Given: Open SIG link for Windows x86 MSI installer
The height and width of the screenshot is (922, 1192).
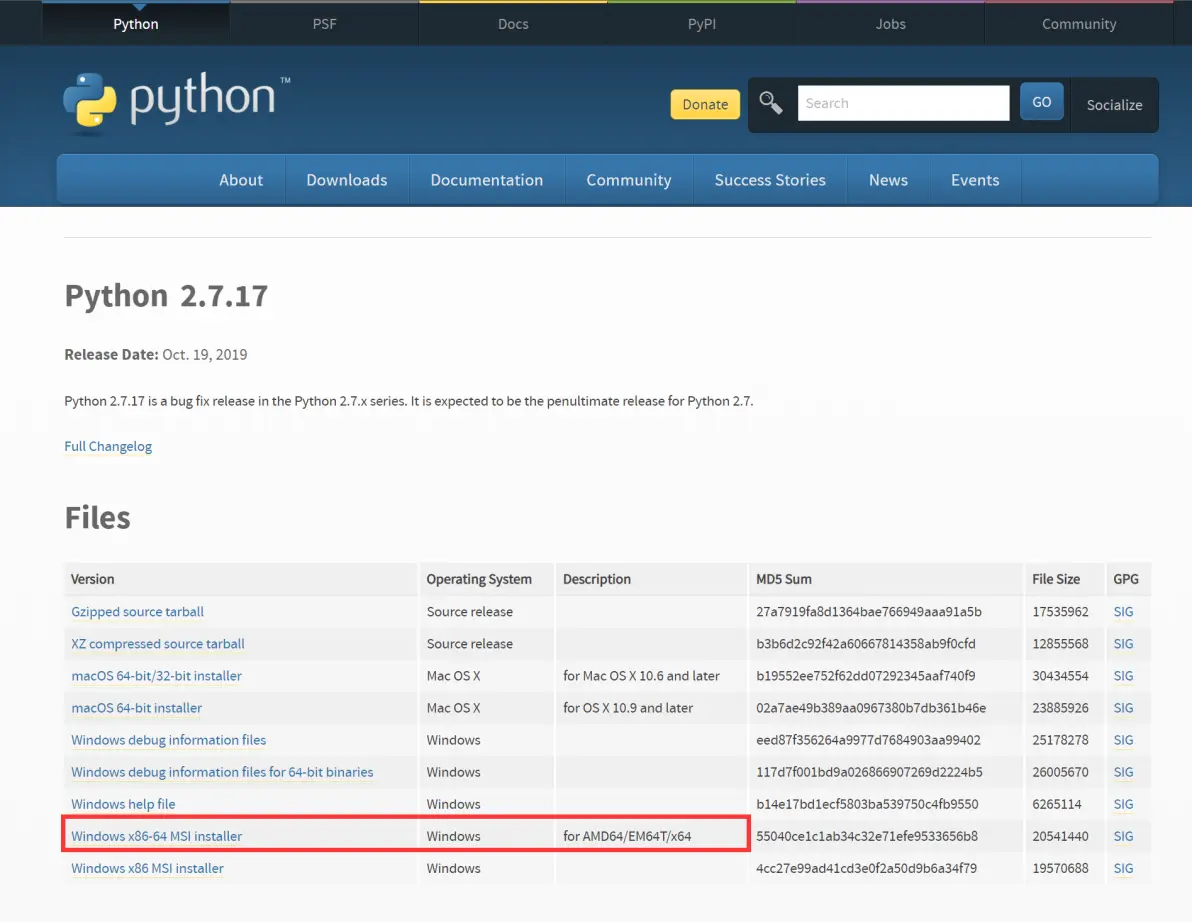Looking at the screenshot, I should [x=1123, y=868].
